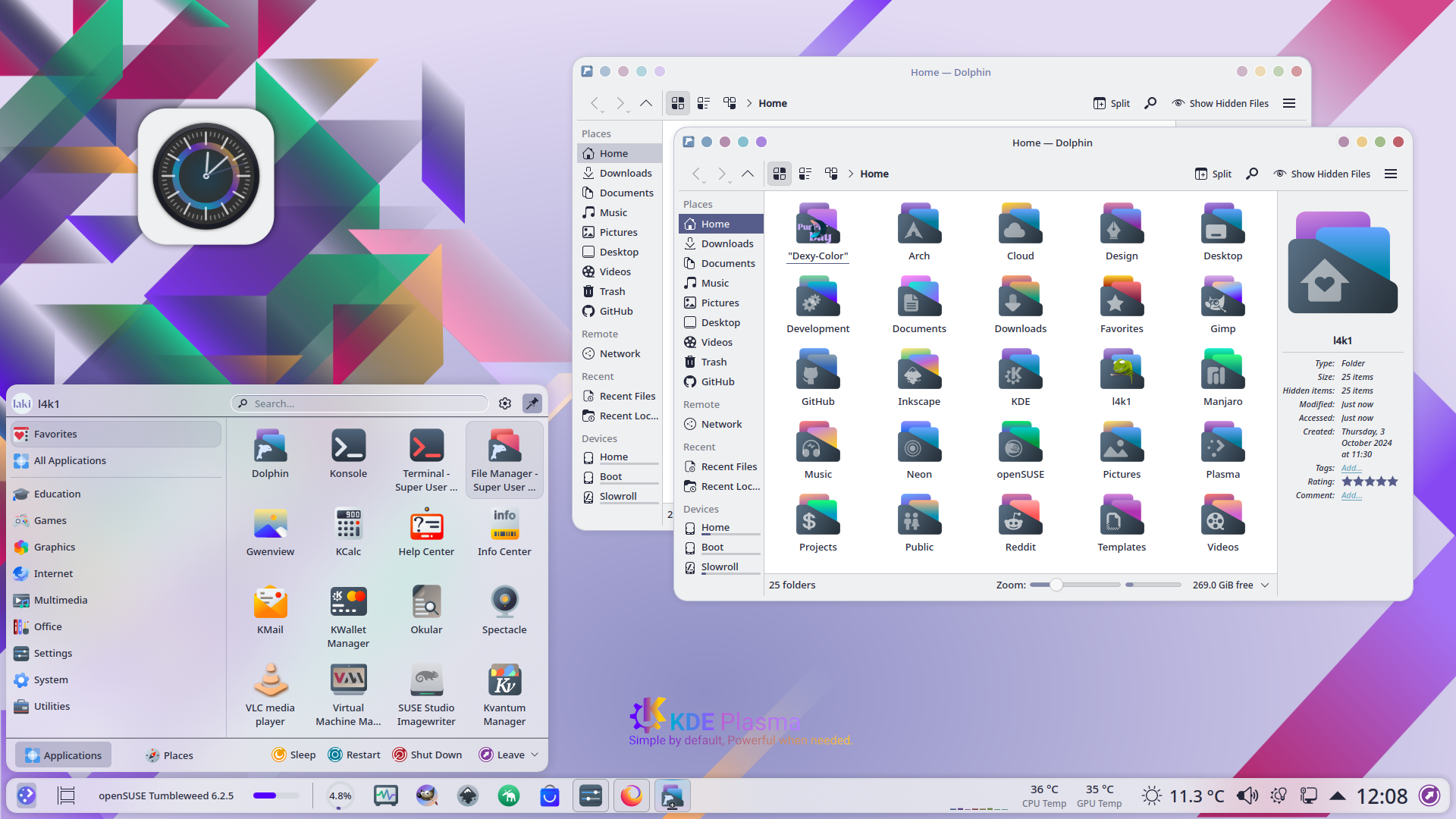Image resolution: width=1456 pixels, height=819 pixels.
Task: Click the Search field in application menu
Action: tap(359, 403)
